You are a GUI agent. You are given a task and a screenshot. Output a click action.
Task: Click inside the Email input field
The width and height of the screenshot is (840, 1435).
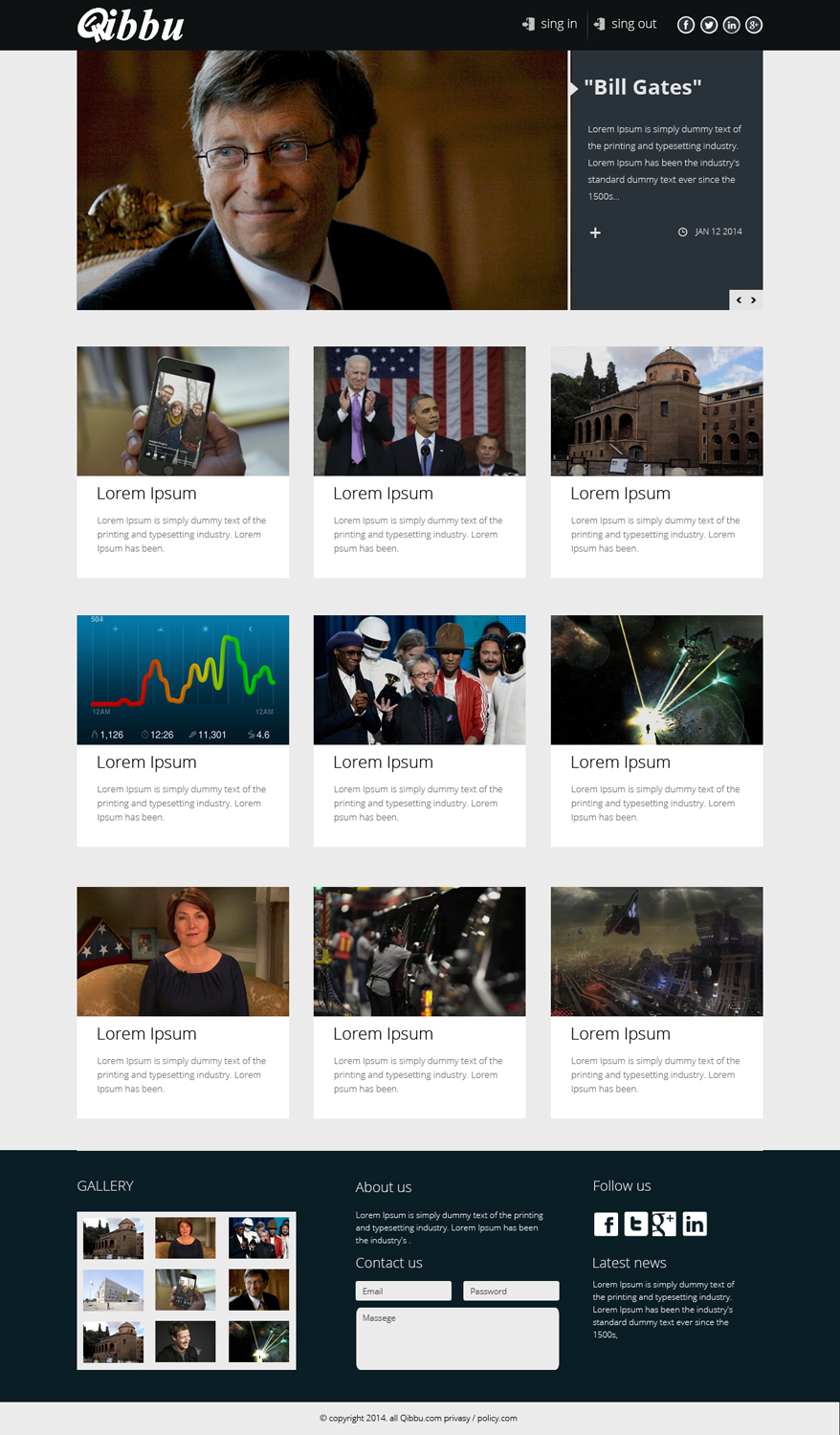click(x=403, y=1291)
